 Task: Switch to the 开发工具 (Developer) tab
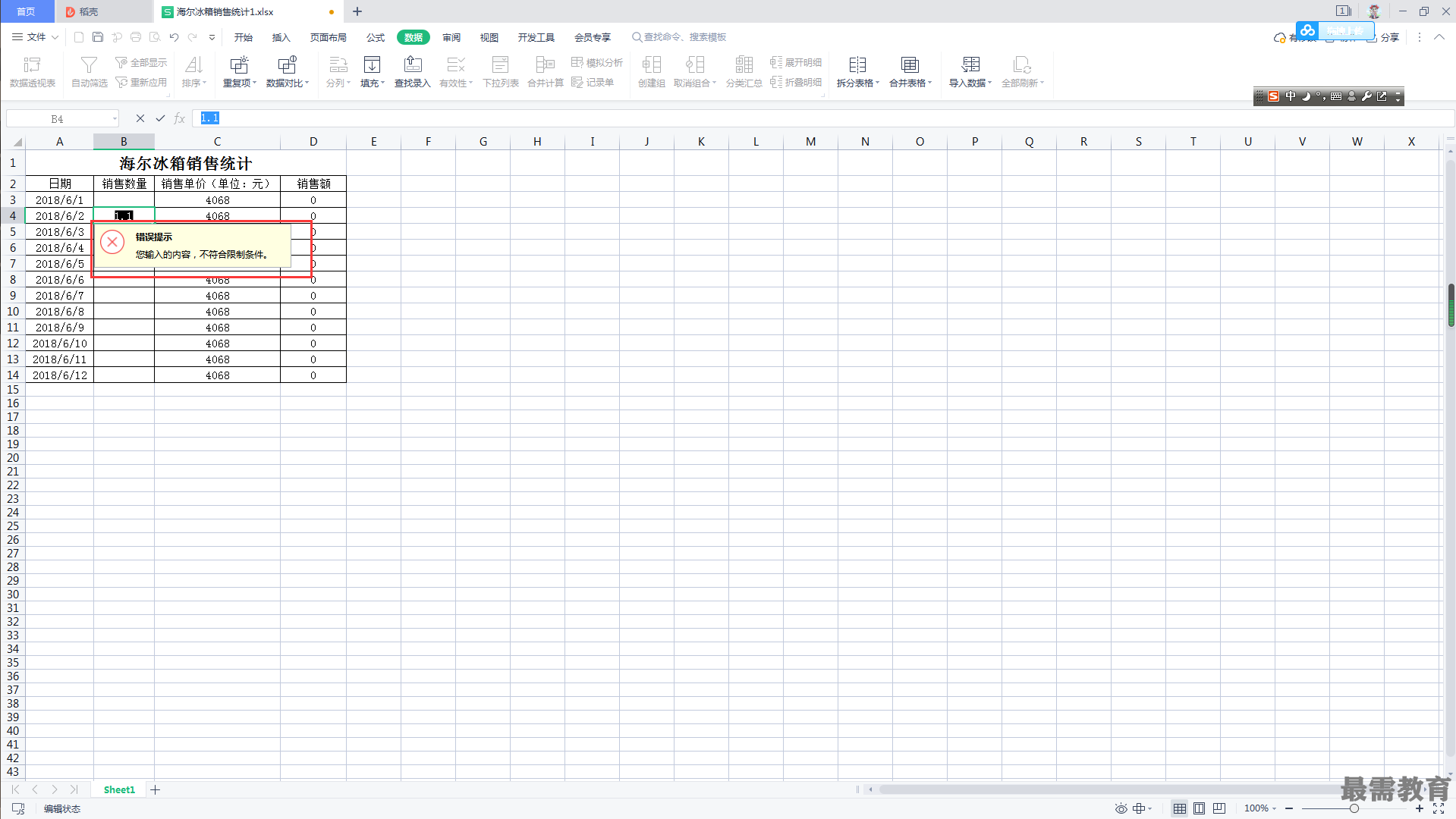536,37
